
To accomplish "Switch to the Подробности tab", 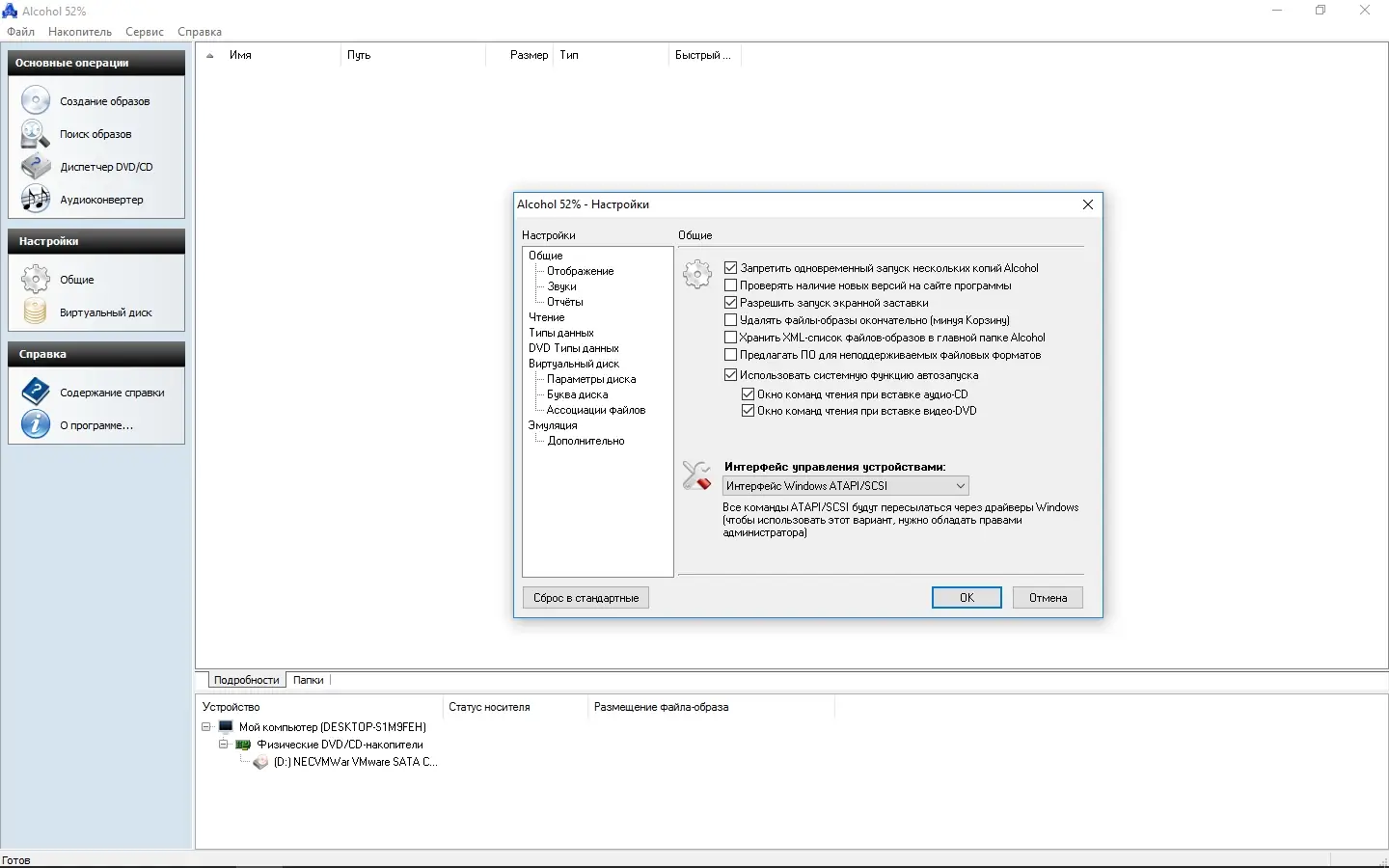I will pos(246,680).
